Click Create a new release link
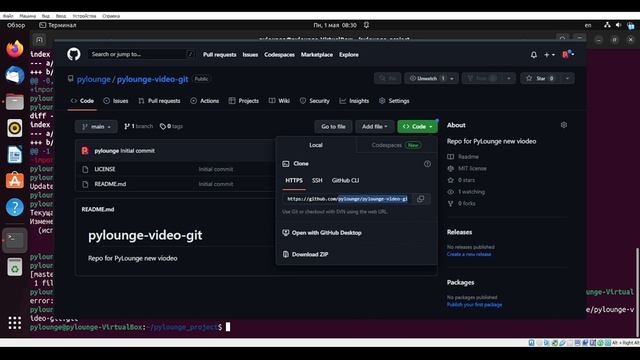 pos(469,254)
